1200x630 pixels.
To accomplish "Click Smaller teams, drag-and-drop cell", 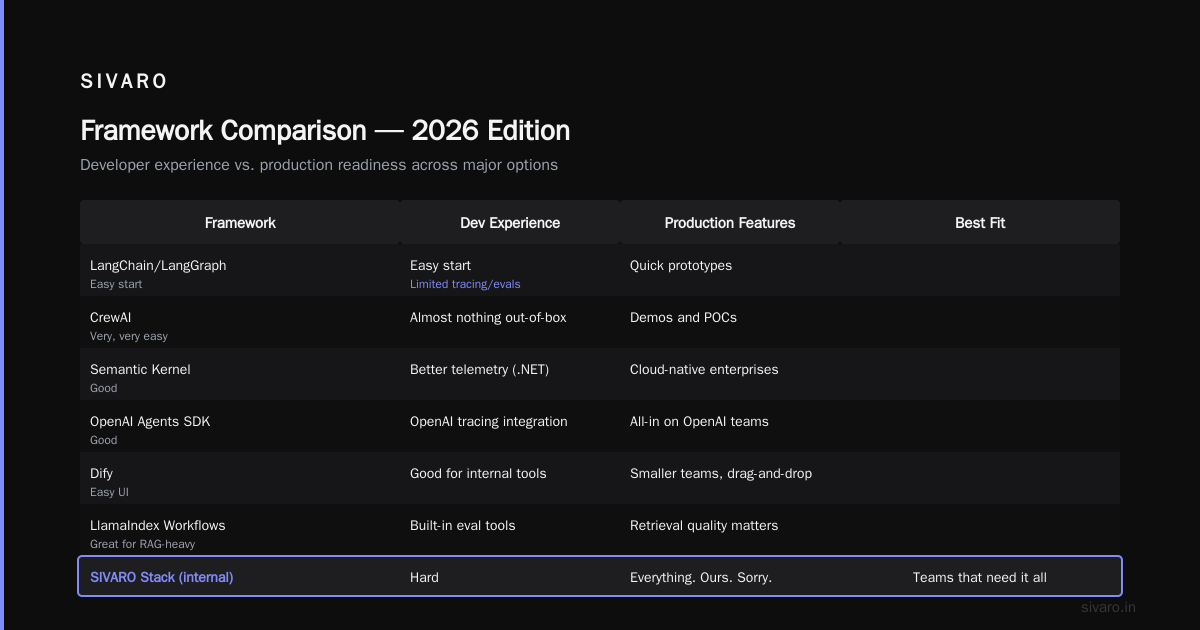I will coord(721,473).
